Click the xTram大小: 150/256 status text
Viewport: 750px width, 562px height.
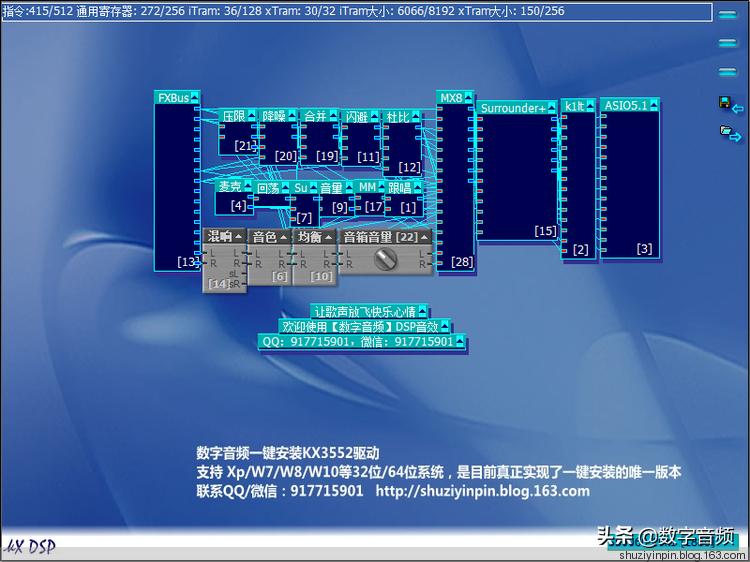512,11
